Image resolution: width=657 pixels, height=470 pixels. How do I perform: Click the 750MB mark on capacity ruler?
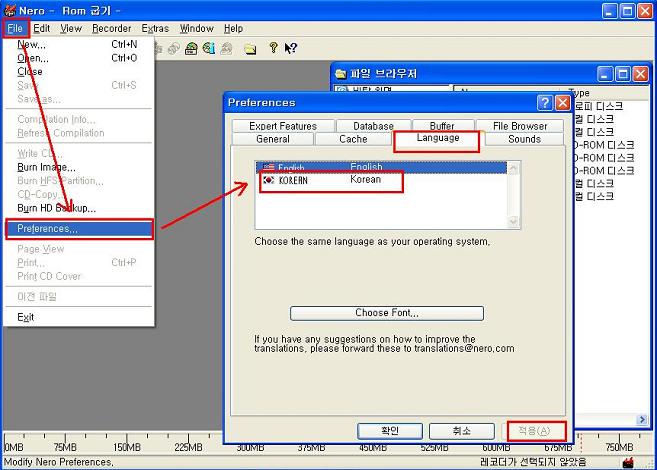point(619,447)
